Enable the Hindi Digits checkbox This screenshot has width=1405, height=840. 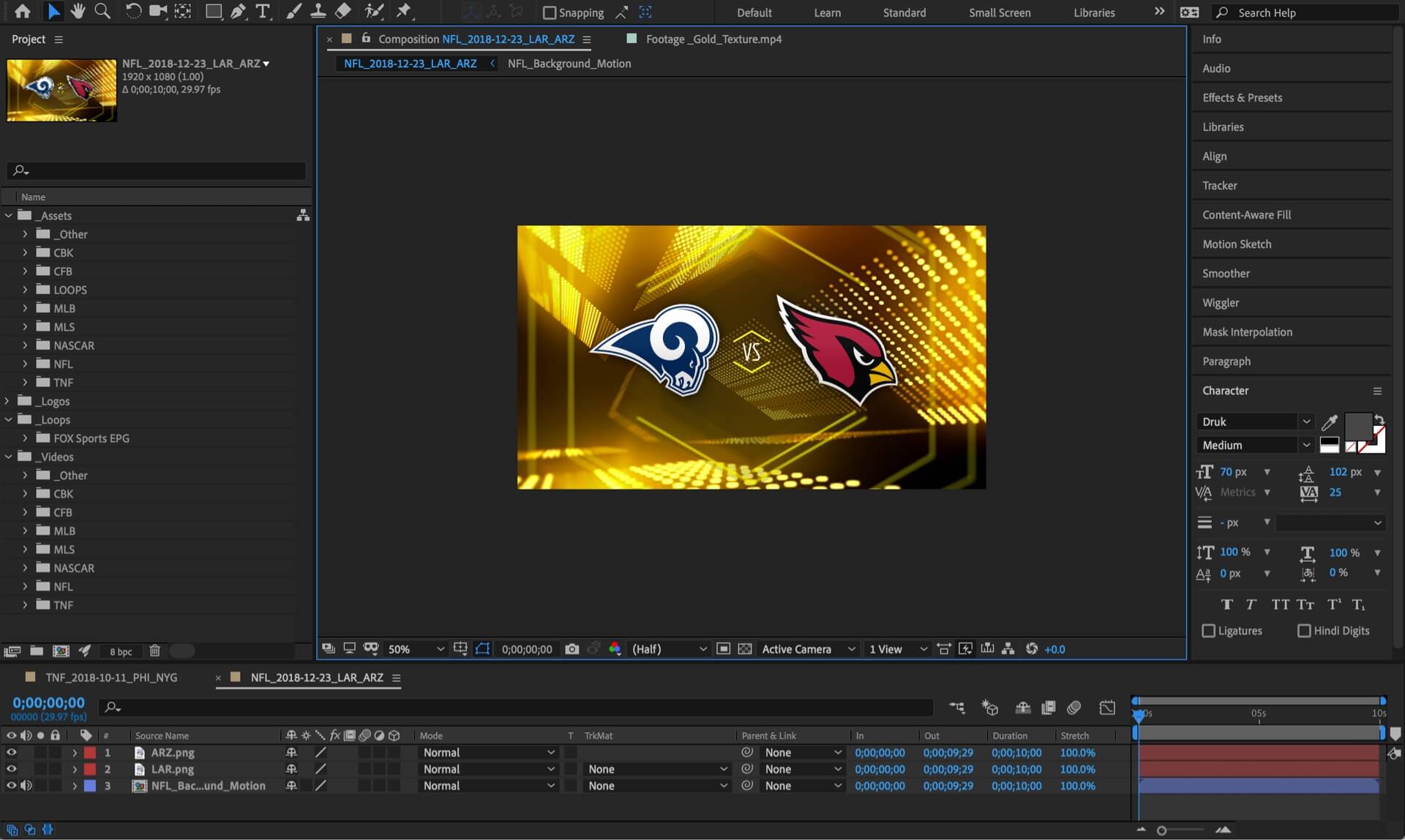(x=1304, y=631)
